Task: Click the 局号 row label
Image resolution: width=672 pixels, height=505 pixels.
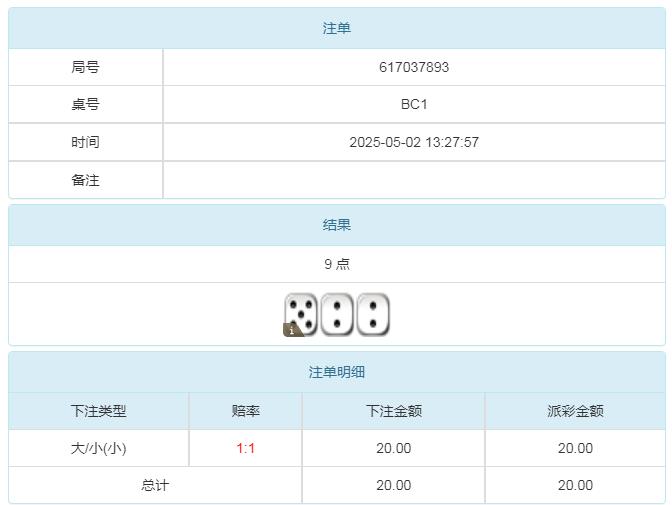Action: click(86, 67)
